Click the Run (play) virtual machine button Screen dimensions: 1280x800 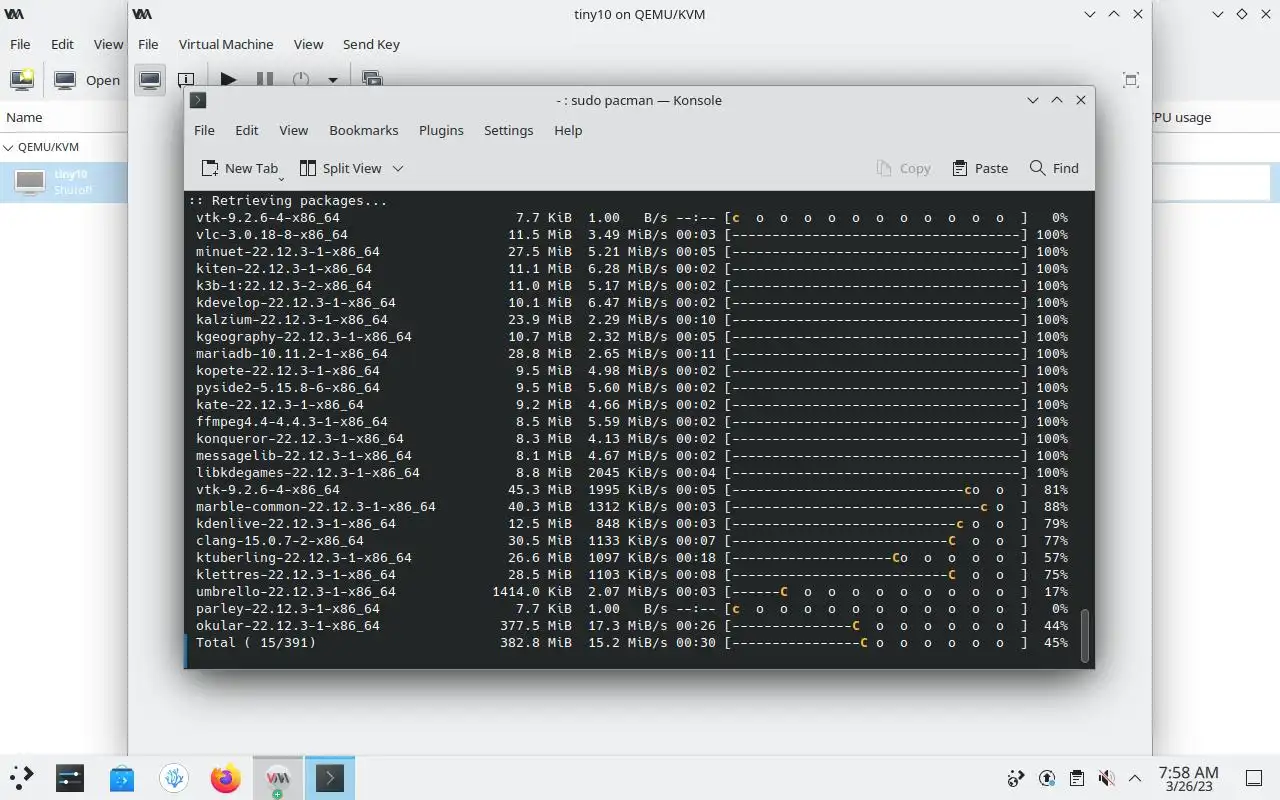coord(228,79)
